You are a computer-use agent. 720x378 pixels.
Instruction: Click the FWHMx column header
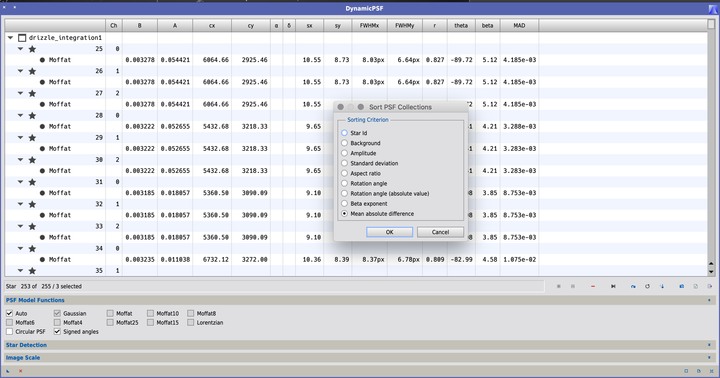click(x=369, y=26)
